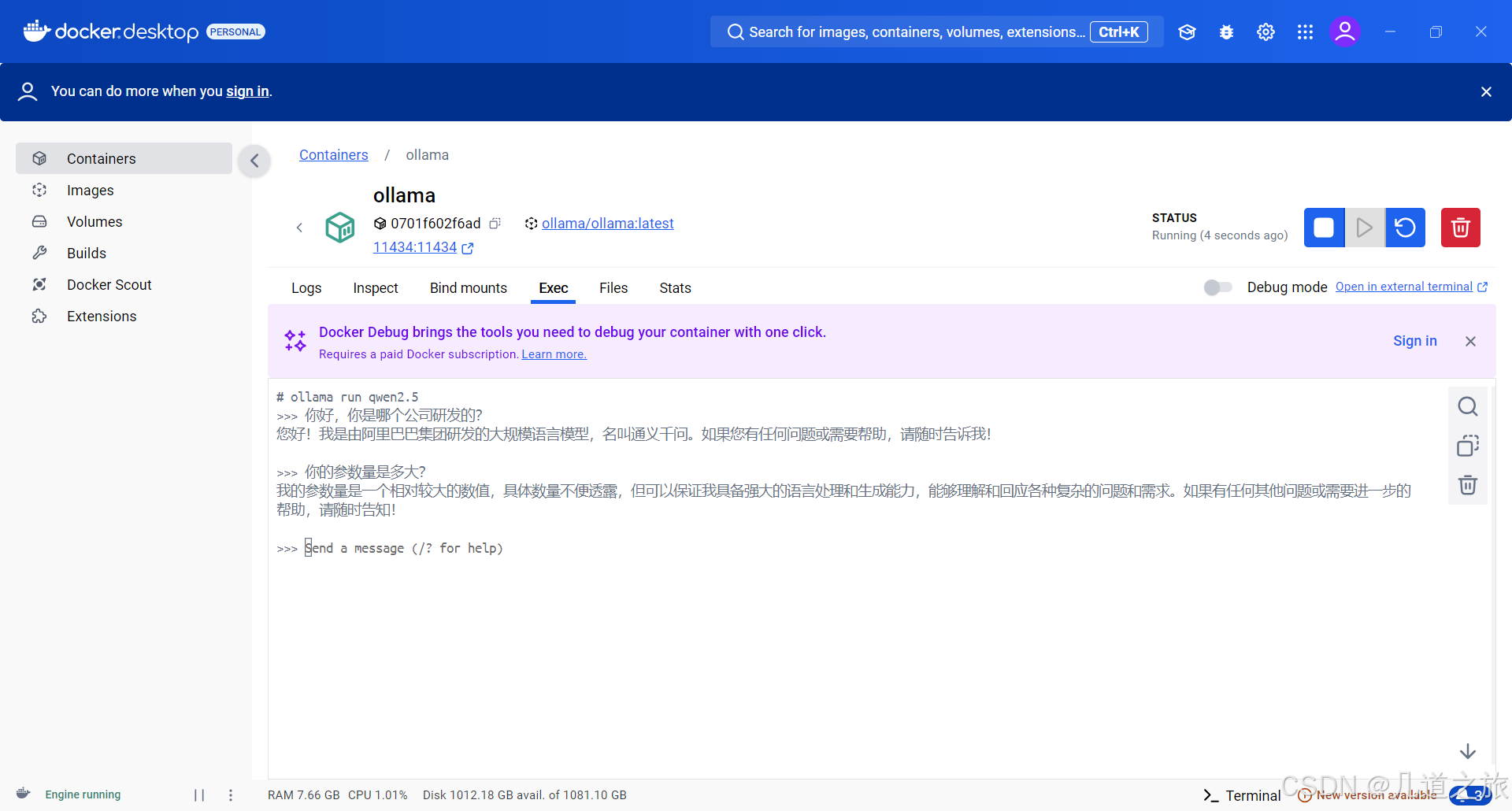
Task: Stop the running ollama container
Action: pos(1324,228)
